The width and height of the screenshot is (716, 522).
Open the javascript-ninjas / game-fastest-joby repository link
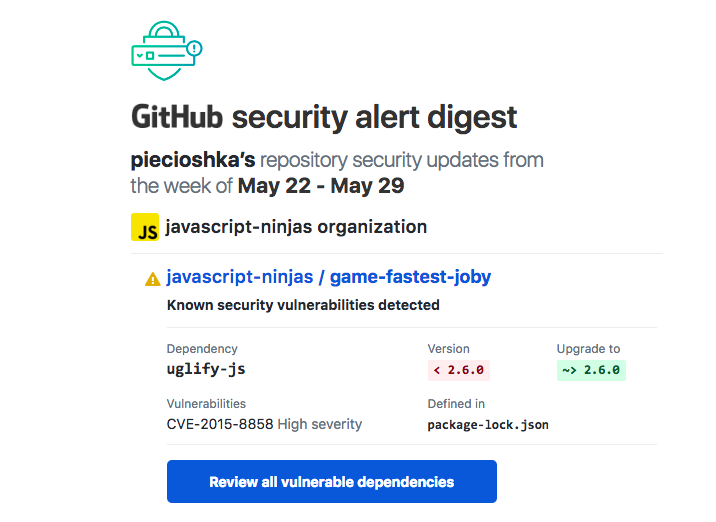click(x=329, y=277)
